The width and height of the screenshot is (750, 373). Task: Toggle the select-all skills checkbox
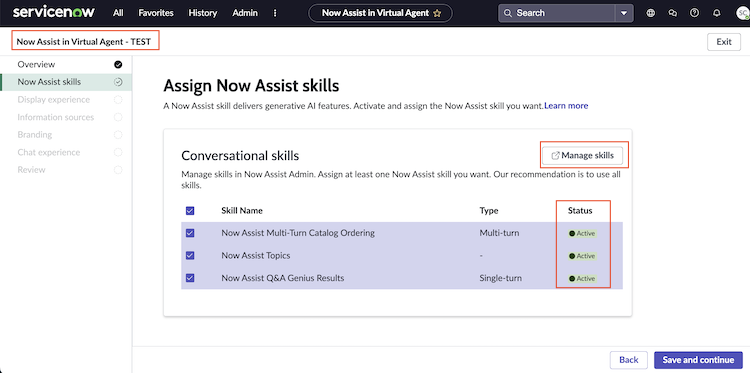(190, 210)
